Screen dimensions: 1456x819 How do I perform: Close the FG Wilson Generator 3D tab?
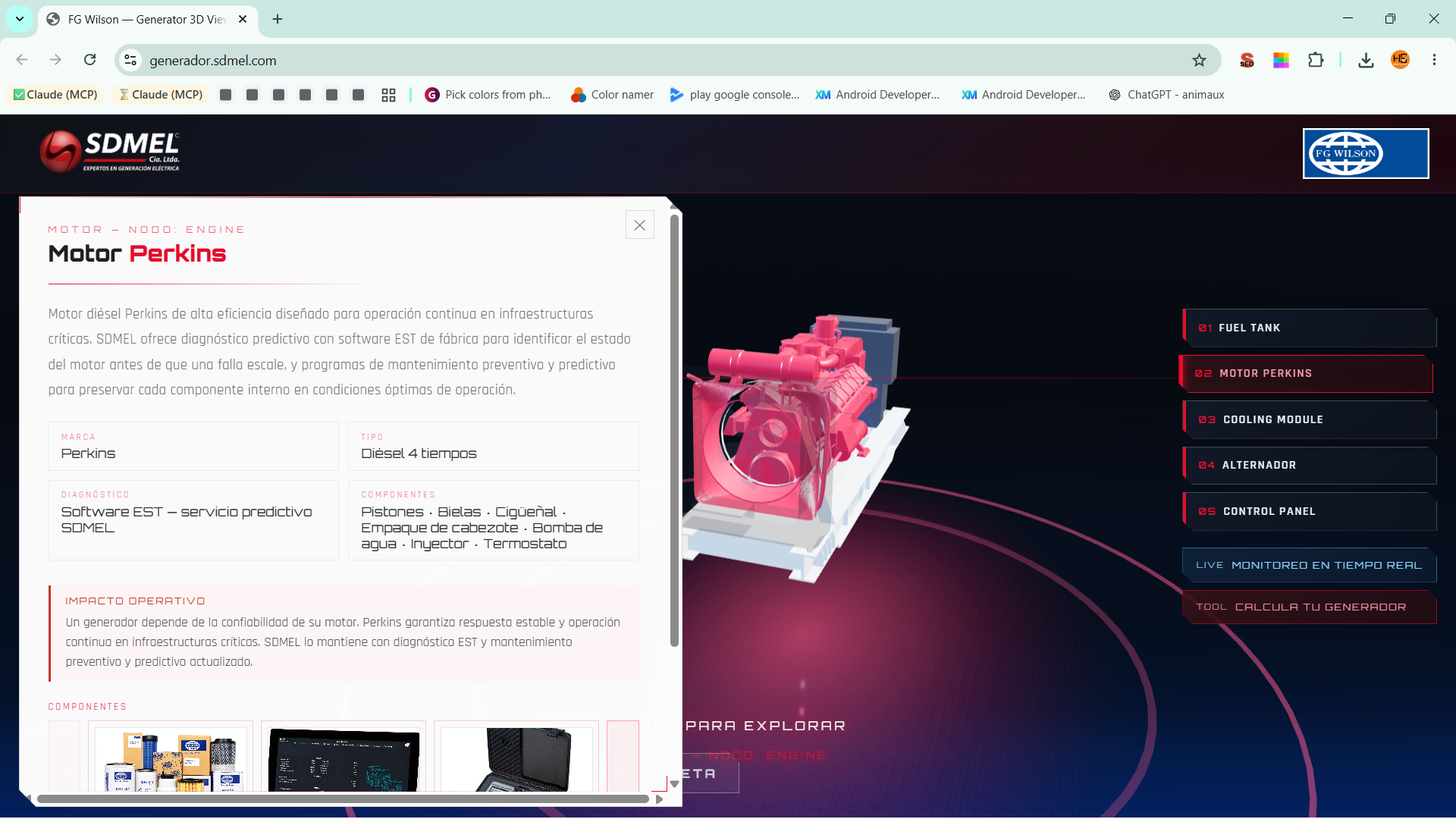point(243,19)
